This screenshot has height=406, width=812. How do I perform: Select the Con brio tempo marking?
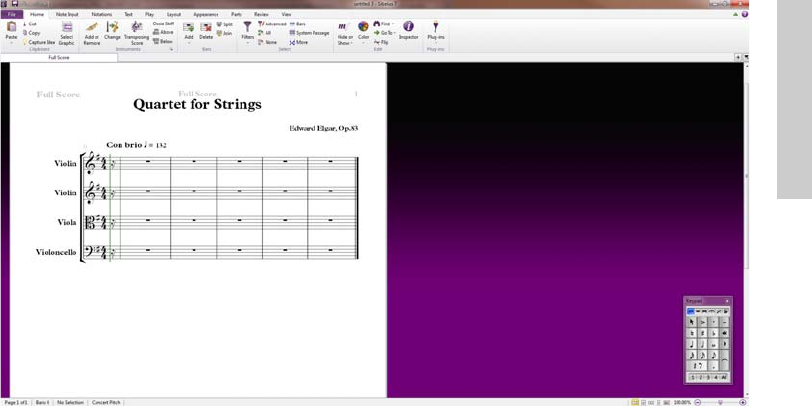[x=136, y=145]
